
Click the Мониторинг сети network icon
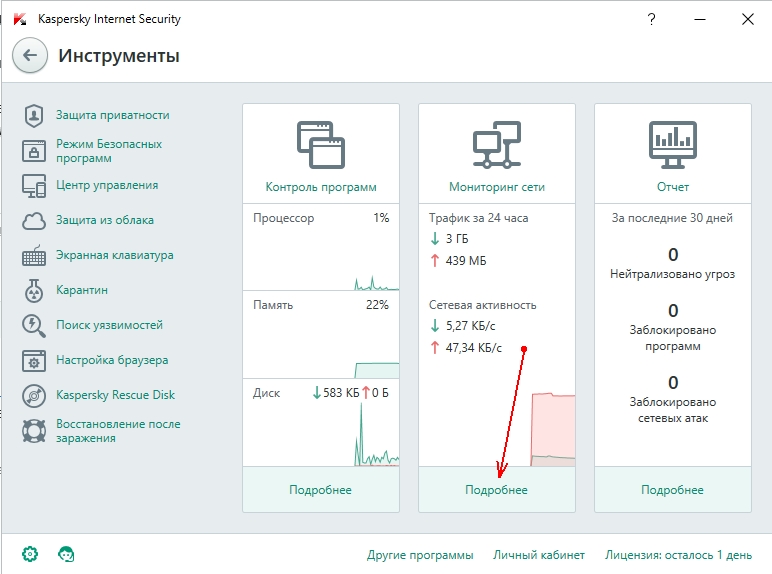[x=496, y=144]
